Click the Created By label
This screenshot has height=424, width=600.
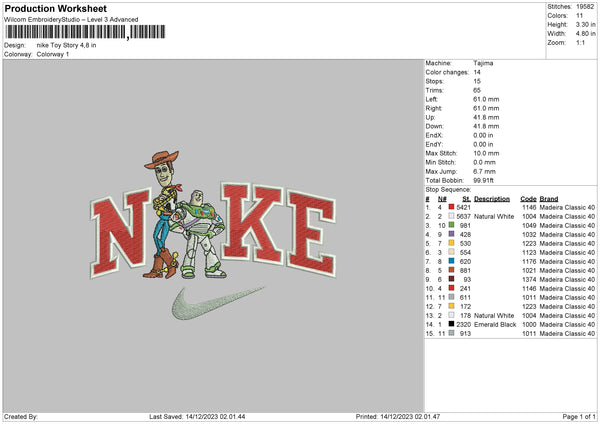tap(21, 416)
